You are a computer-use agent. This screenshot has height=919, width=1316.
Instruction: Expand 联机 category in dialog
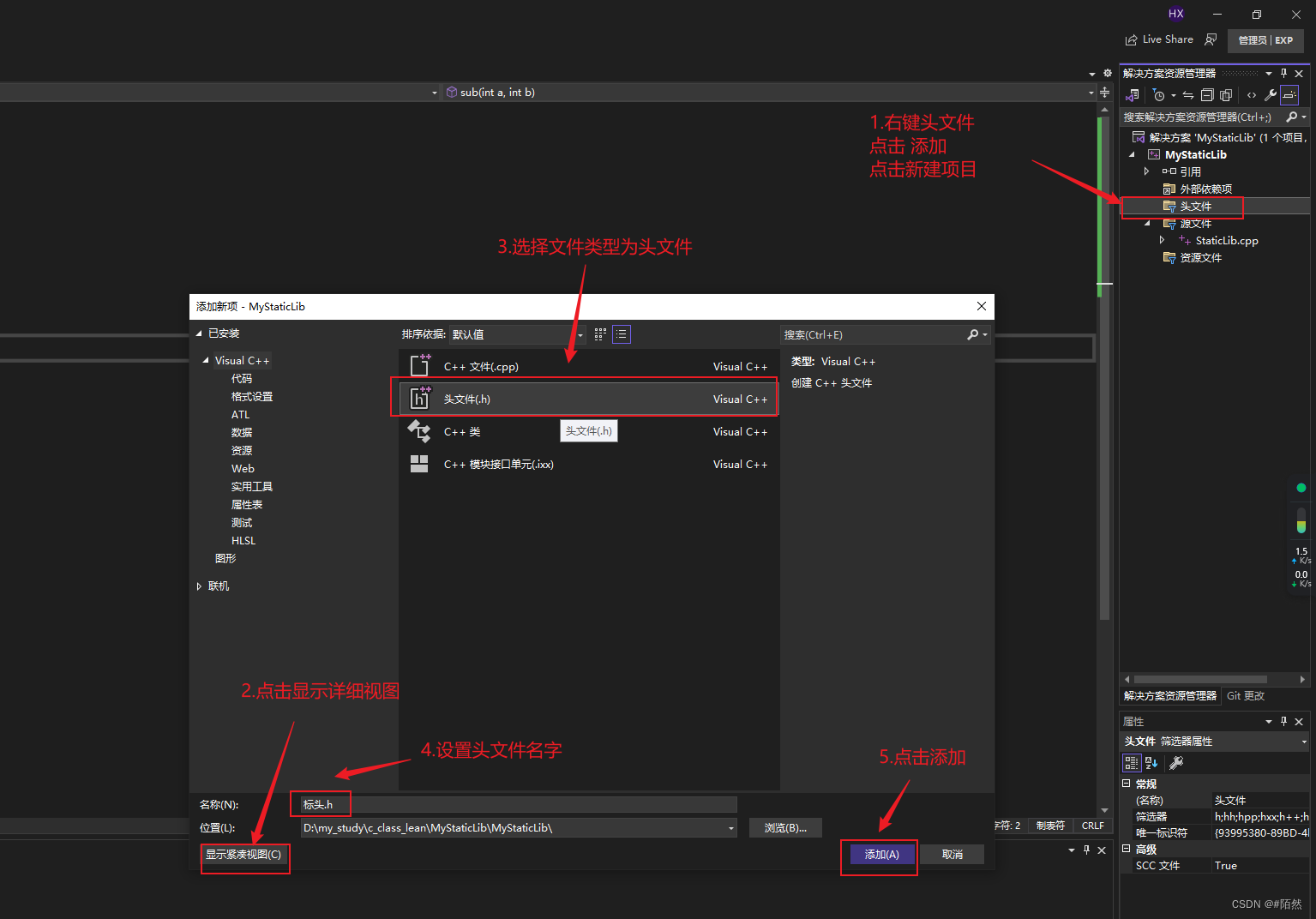coord(199,586)
